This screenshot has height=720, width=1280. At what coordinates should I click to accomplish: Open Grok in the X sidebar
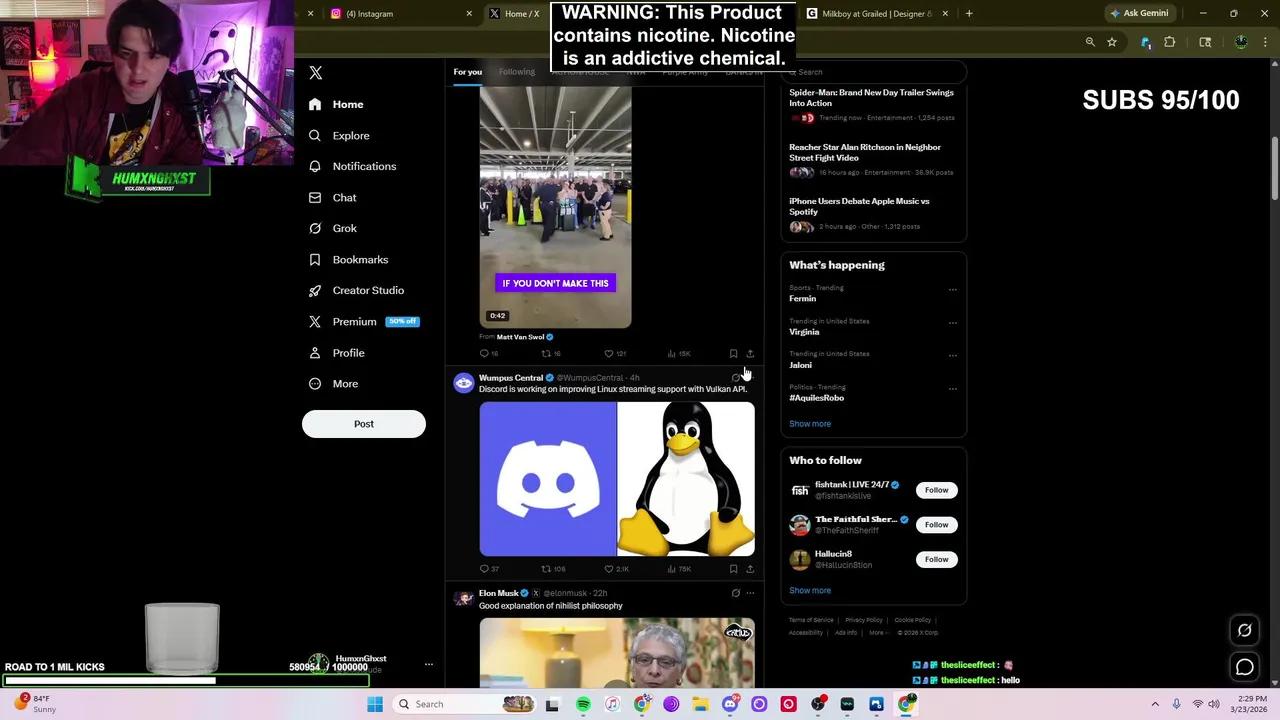point(332,228)
